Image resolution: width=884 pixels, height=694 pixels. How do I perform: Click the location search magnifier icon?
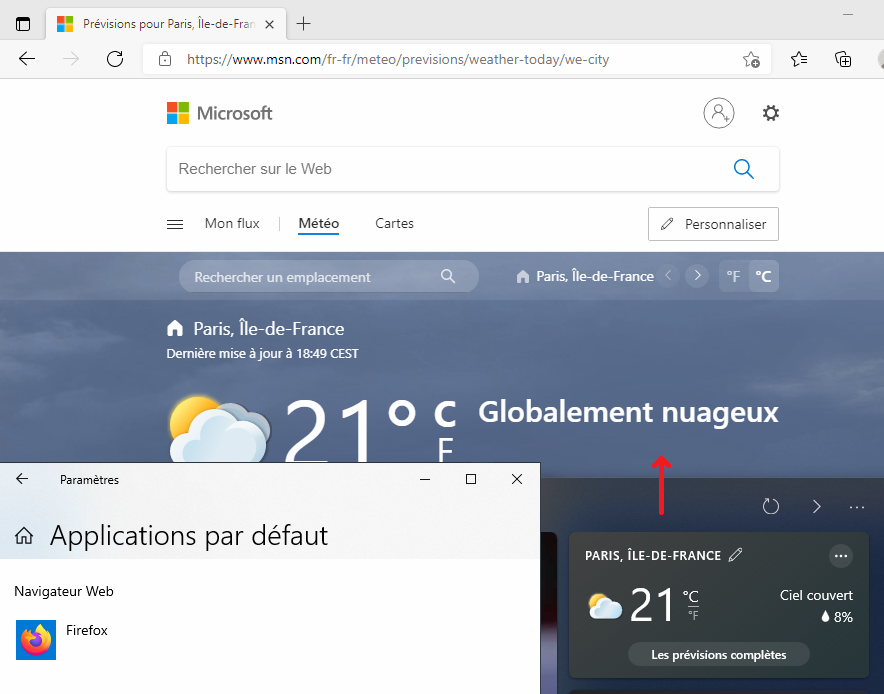[448, 276]
